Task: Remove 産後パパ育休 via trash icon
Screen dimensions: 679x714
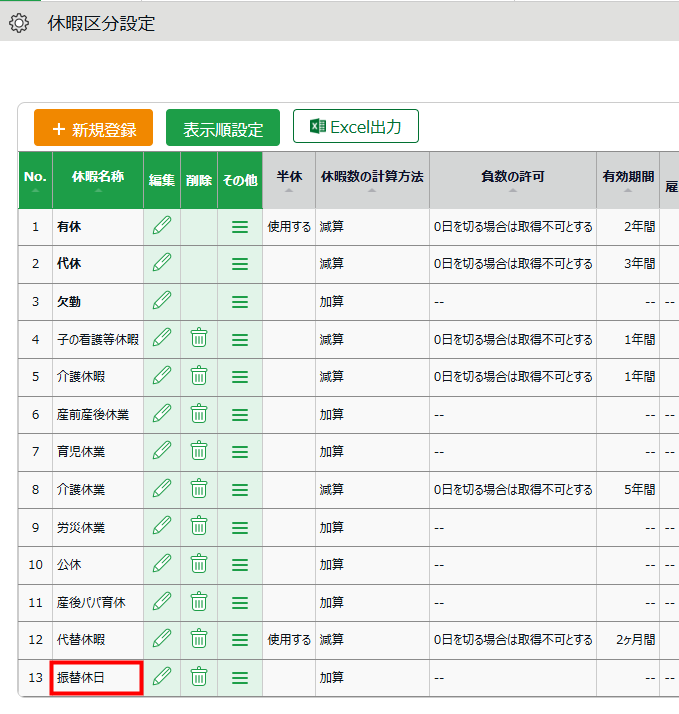Action: 199,602
